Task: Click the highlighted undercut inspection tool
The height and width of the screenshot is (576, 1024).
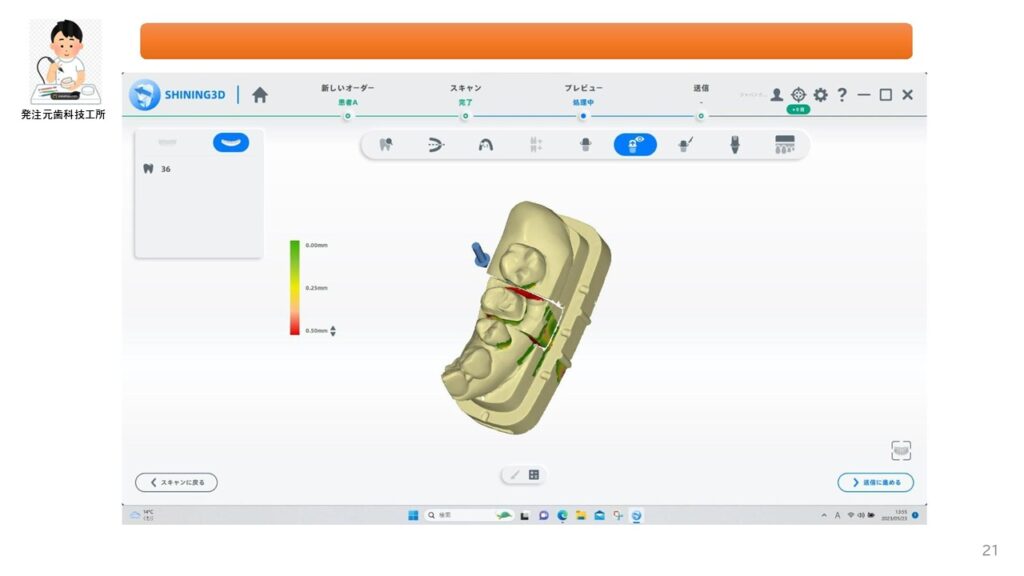Action: click(635, 145)
